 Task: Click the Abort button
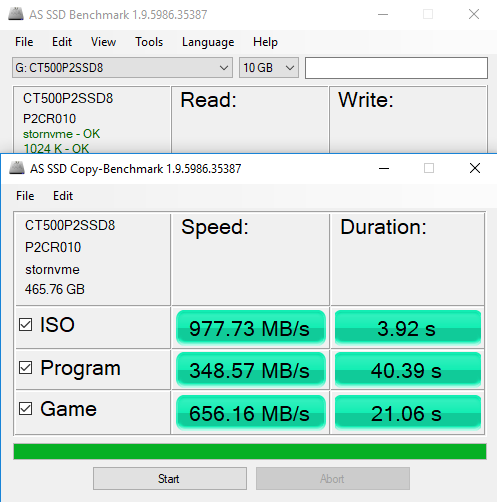(333, 479)
